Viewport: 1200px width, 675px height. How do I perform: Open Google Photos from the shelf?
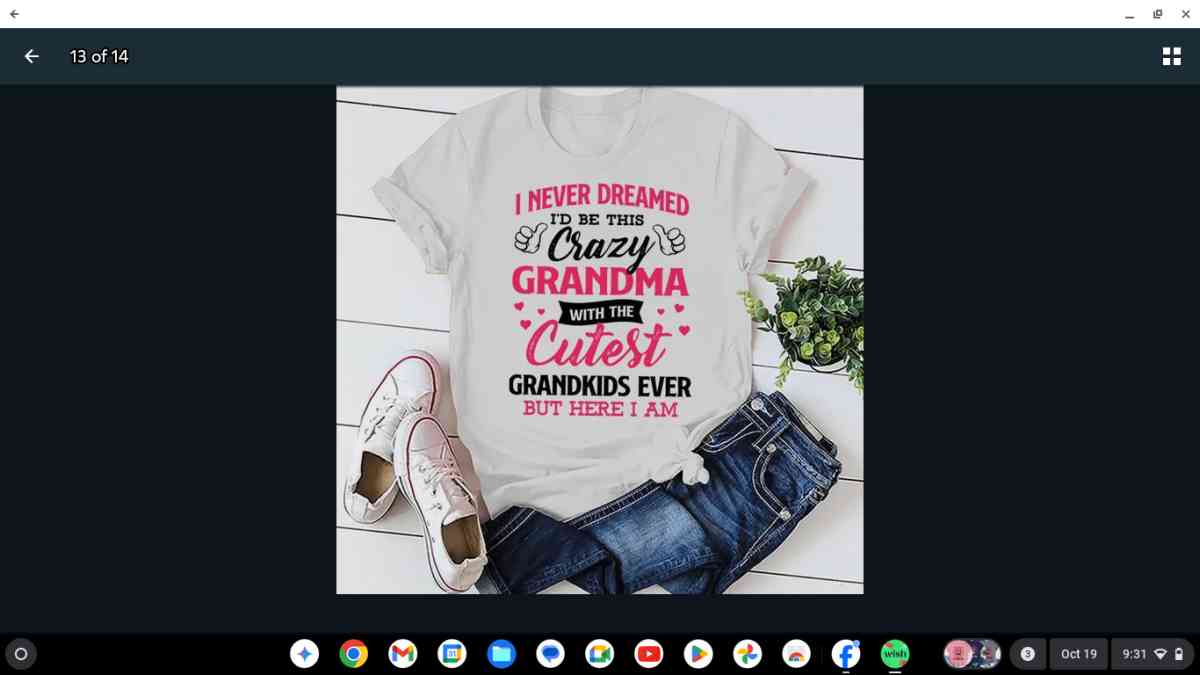pyautogui.click(x=747, y=654)
